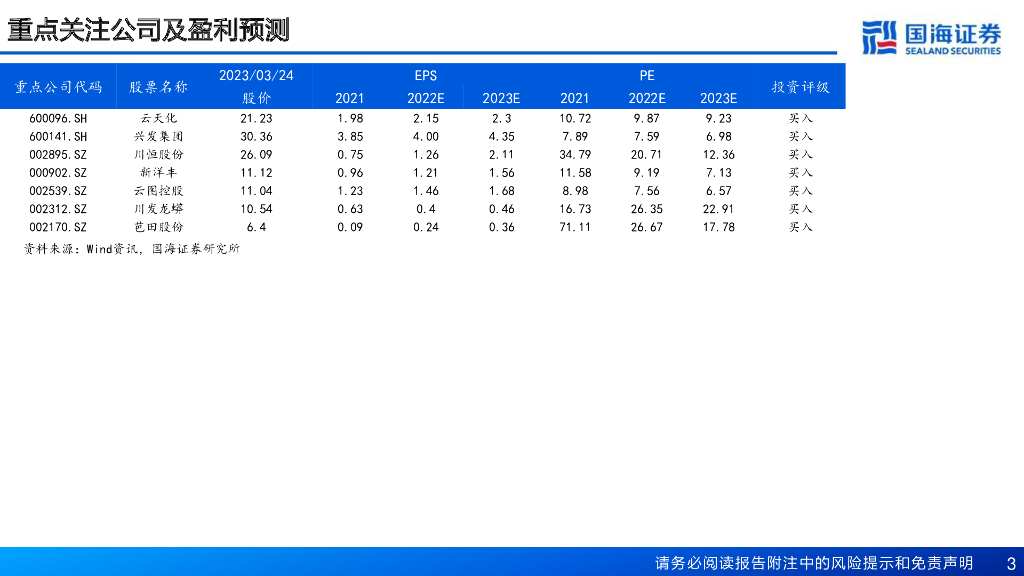Click the 股票名称 column header

coord(159,87)
